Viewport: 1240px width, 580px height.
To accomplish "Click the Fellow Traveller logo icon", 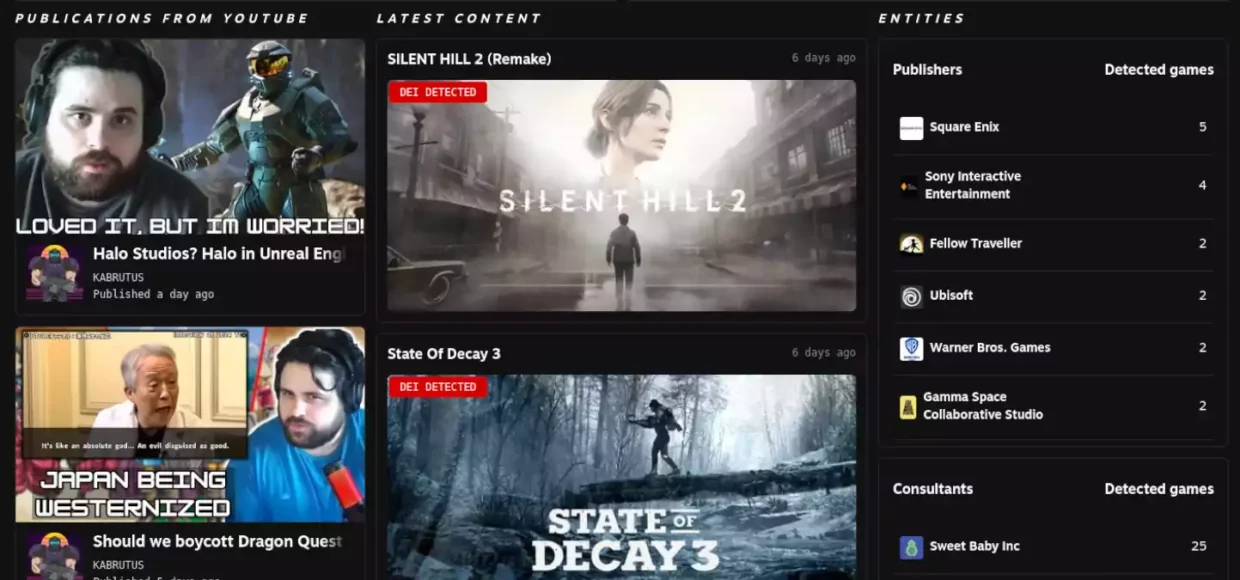I will [911, 244].
